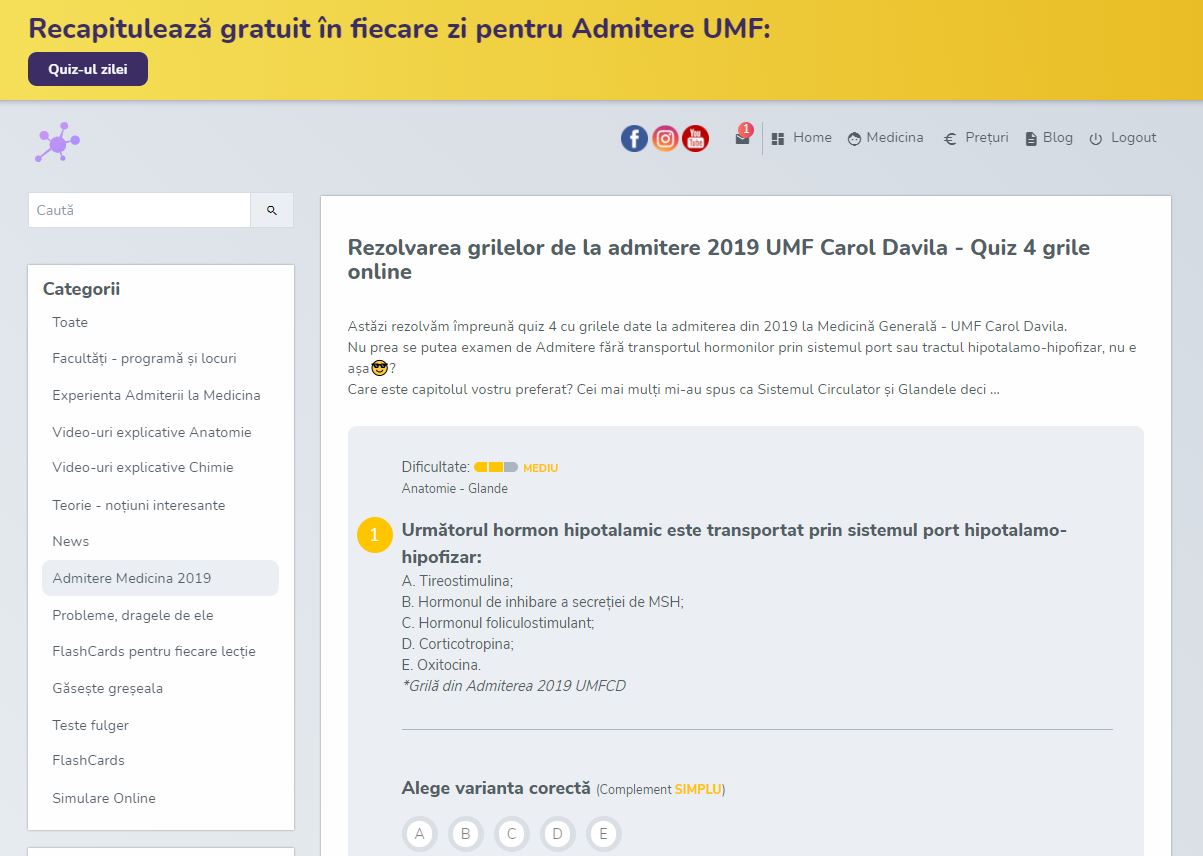Open the Blog page
The width and height of the screenshot is (1203, 856).
(x=1058, y=138)
